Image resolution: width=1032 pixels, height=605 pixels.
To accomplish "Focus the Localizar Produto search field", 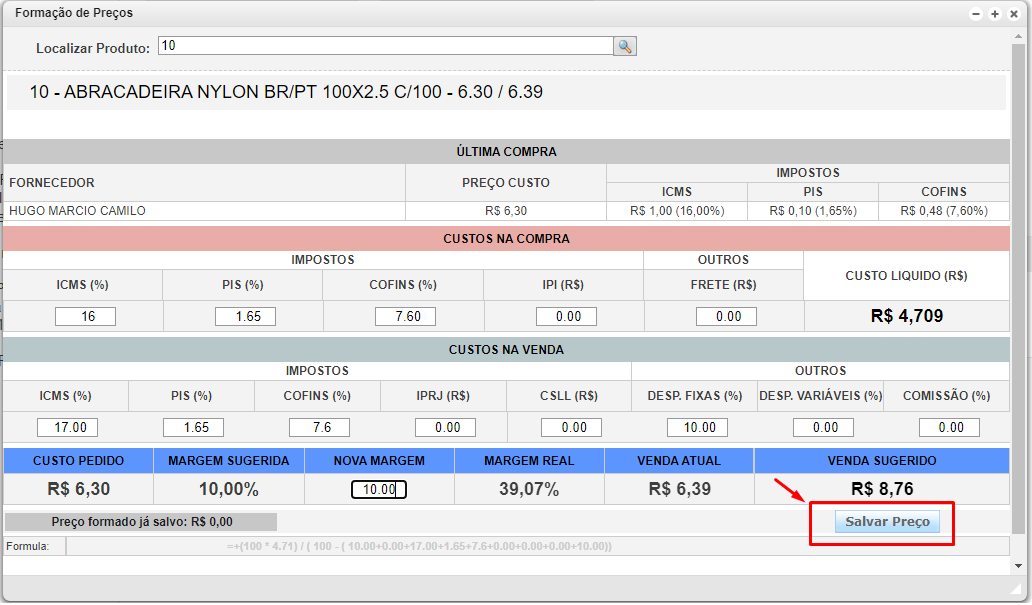I will click(385, 46).
